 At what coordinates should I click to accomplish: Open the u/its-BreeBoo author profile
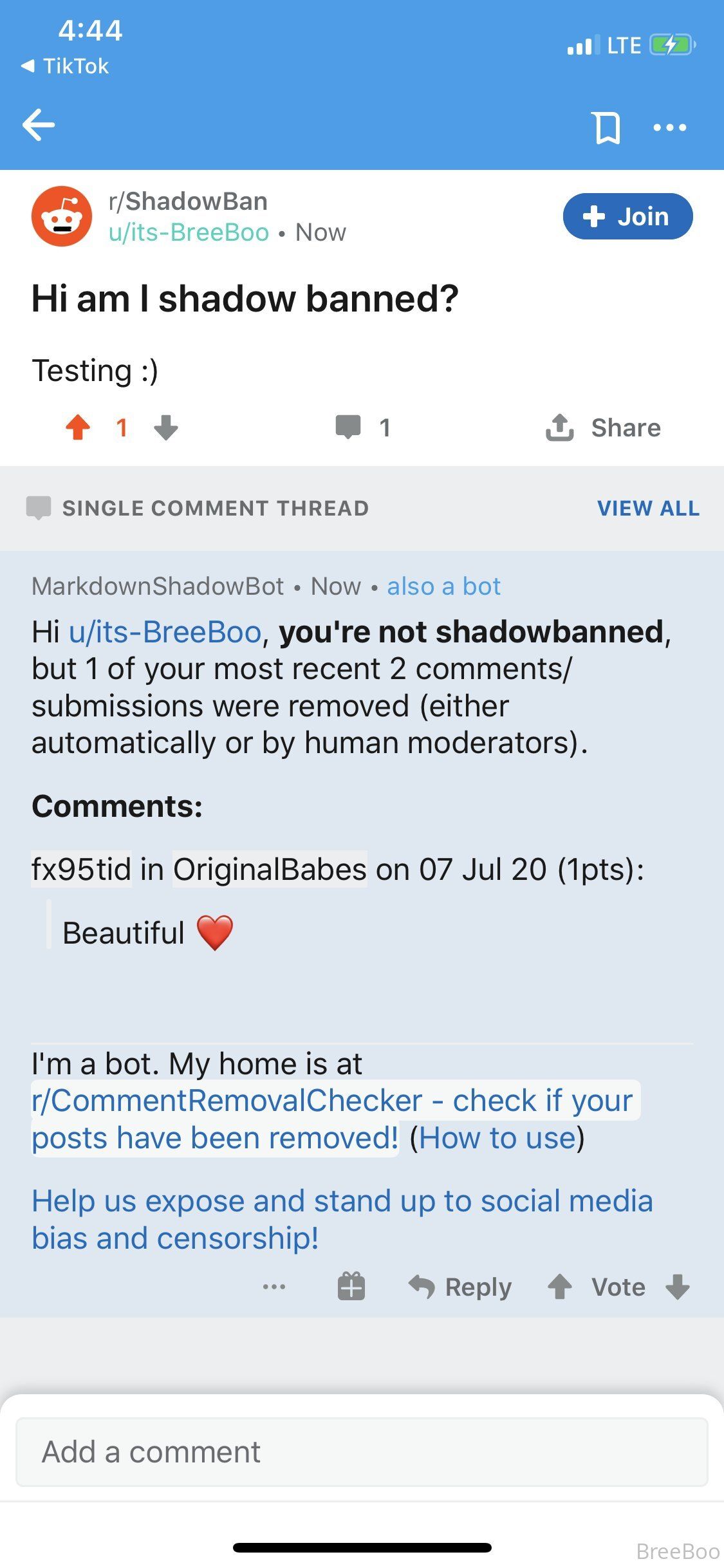coord(189,232)
